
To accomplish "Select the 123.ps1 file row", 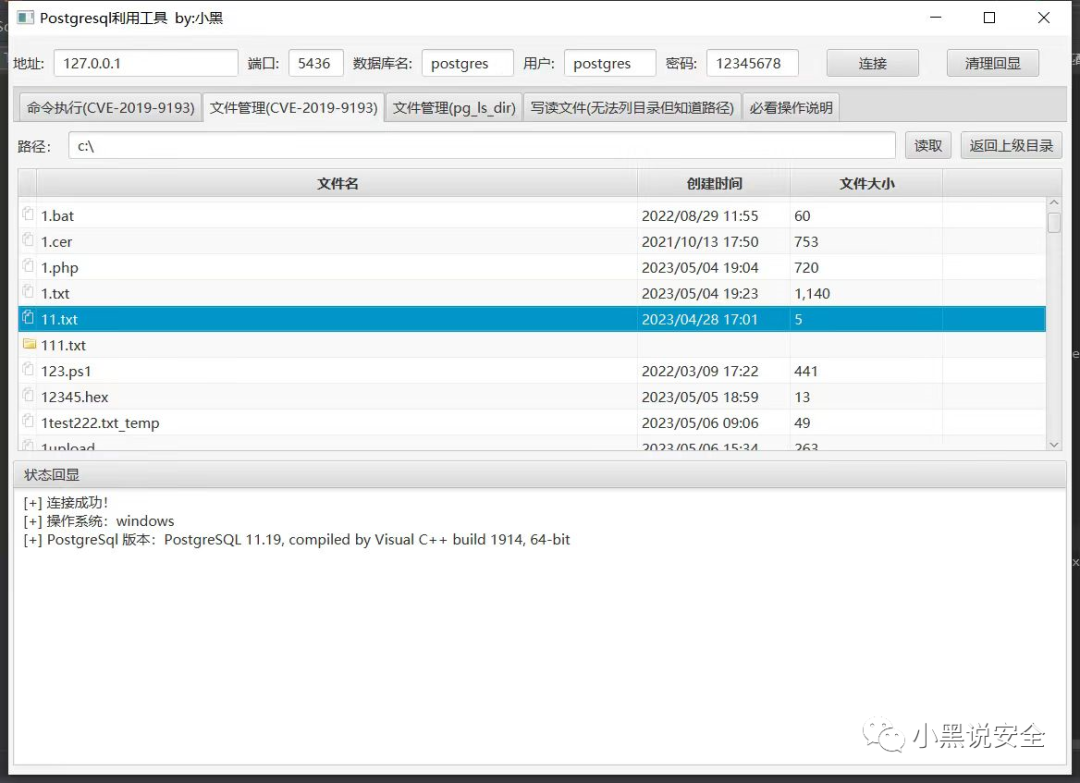I will tap(532, 371).
